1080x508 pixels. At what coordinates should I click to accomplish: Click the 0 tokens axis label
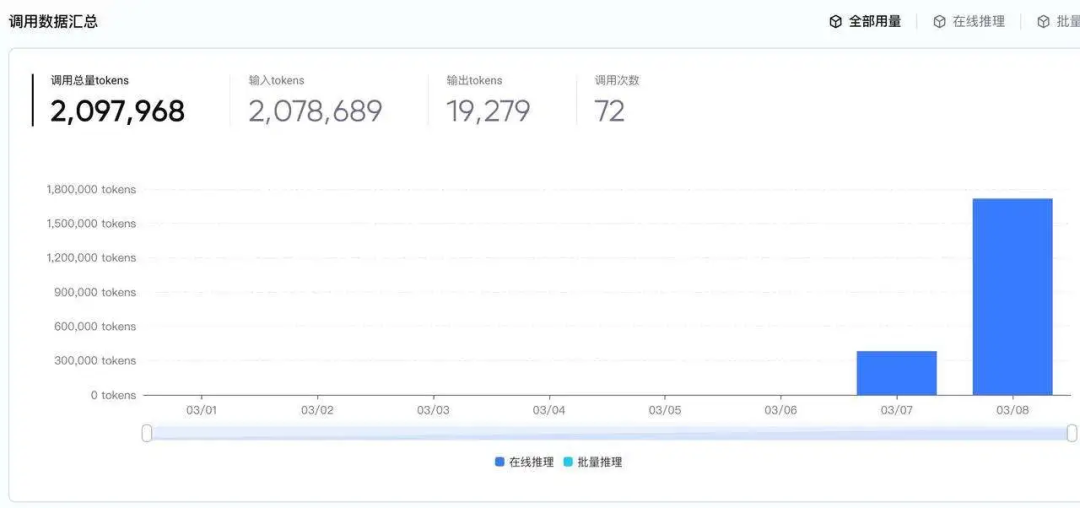(114, 395)
